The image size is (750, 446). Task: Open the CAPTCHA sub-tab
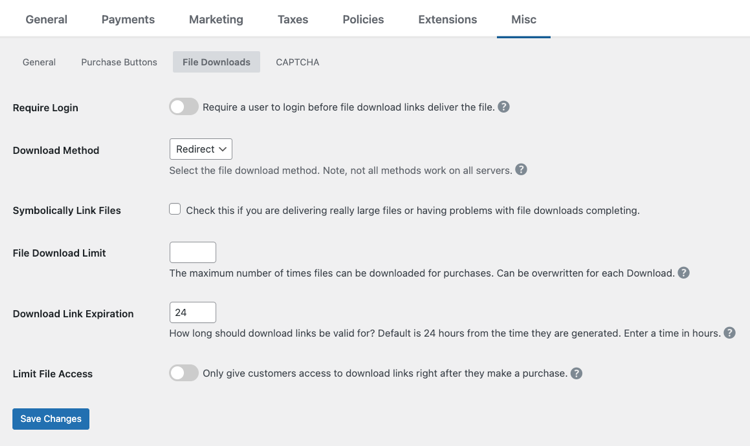(297, 62)
